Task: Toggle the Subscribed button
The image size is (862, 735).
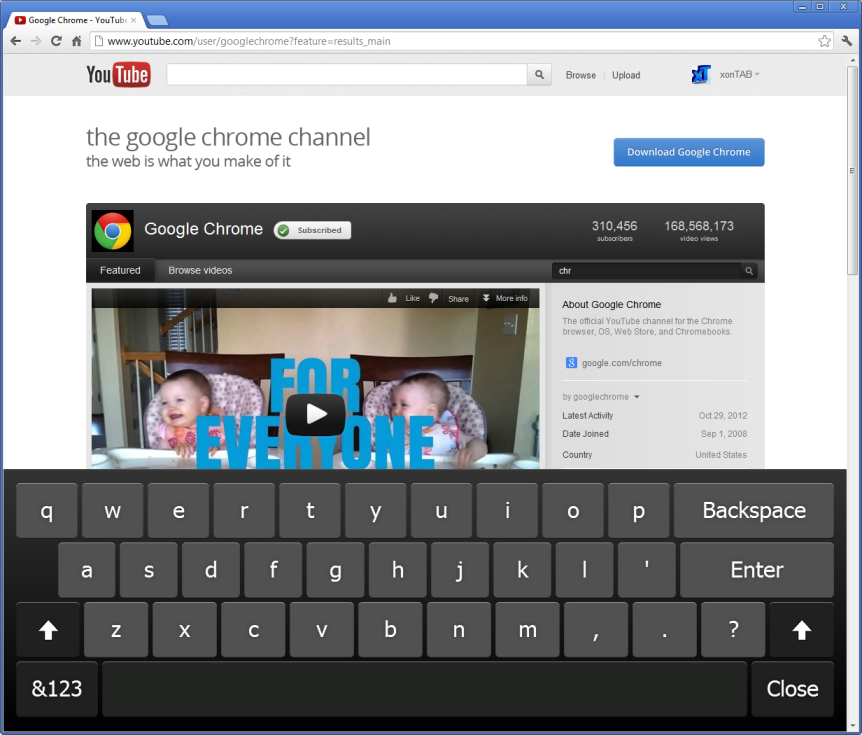Action: coord(312,230)
